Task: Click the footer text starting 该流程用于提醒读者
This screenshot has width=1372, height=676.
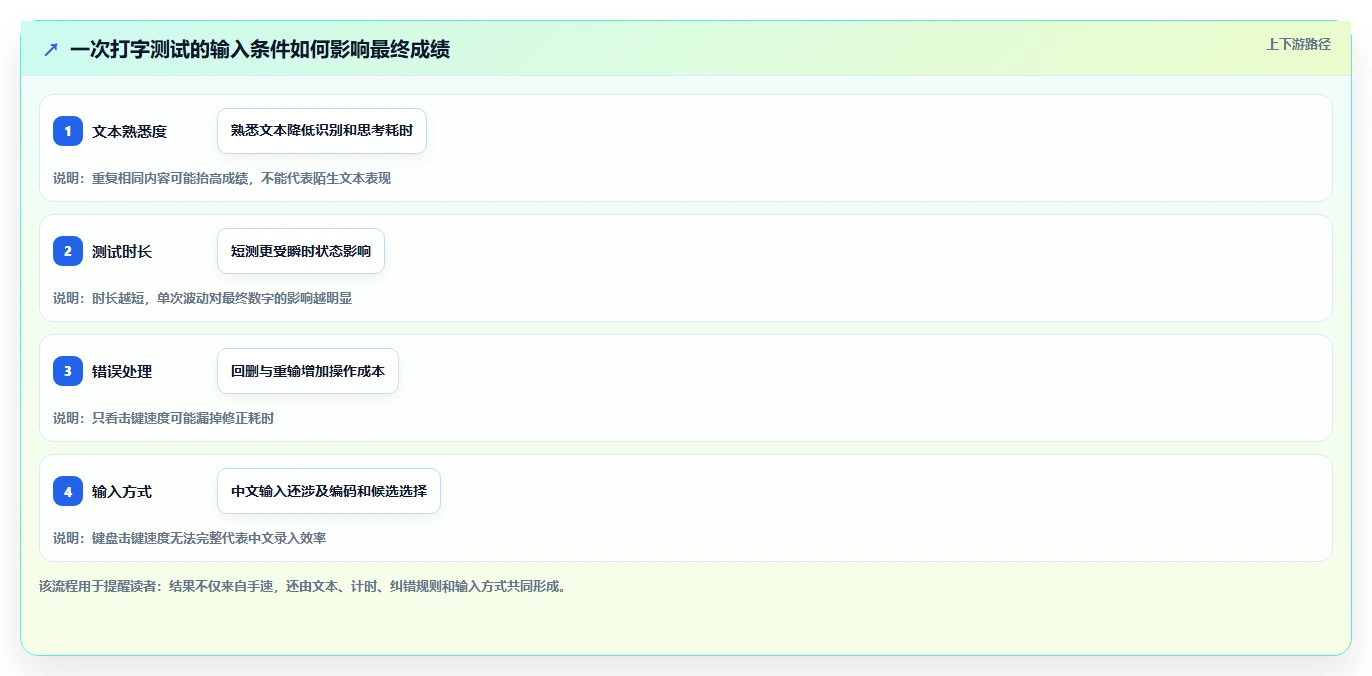Action: (x=303, y=586)
